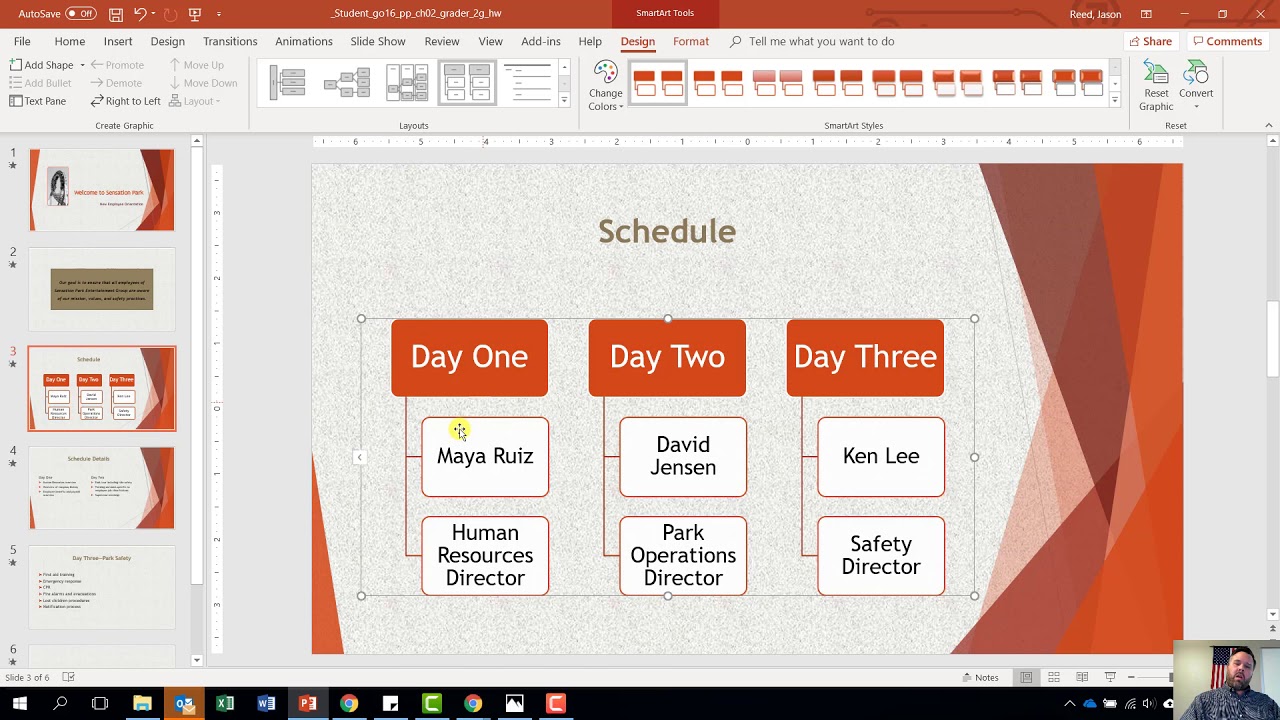Open Excel from the taskbar

tap(225, 704)
